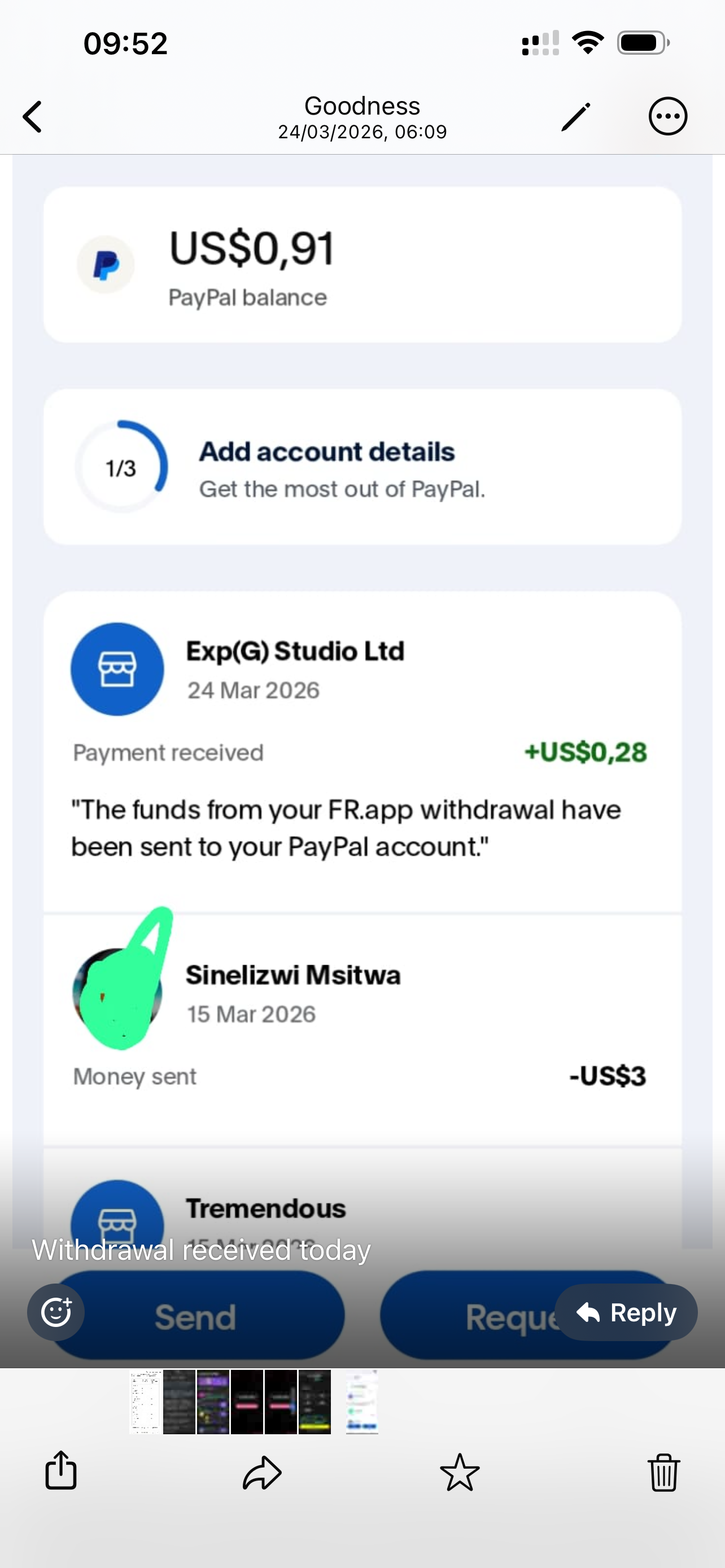The image size is (725, 1568).
Task: Tap the back arrow icon
Action: (x=33, y=116)
